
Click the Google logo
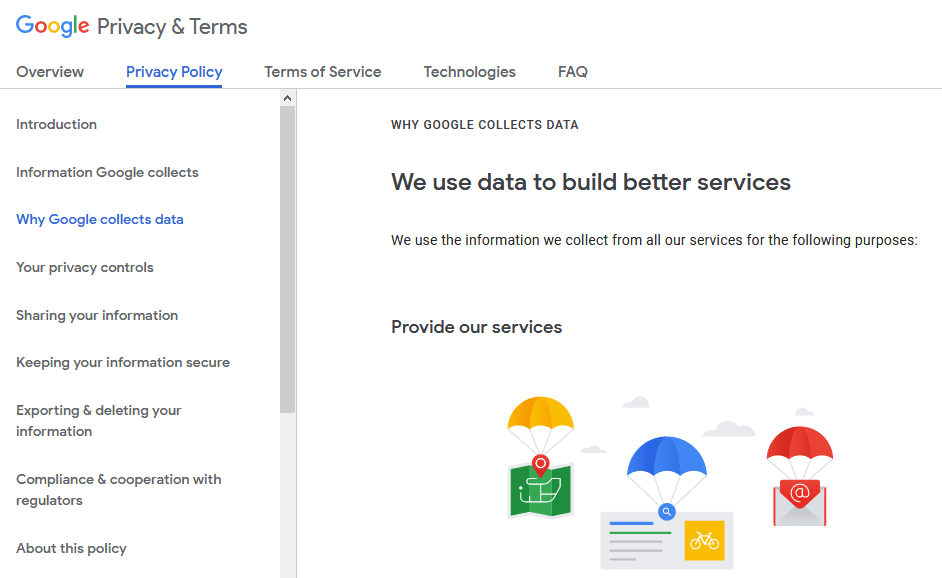pos(52,26)
